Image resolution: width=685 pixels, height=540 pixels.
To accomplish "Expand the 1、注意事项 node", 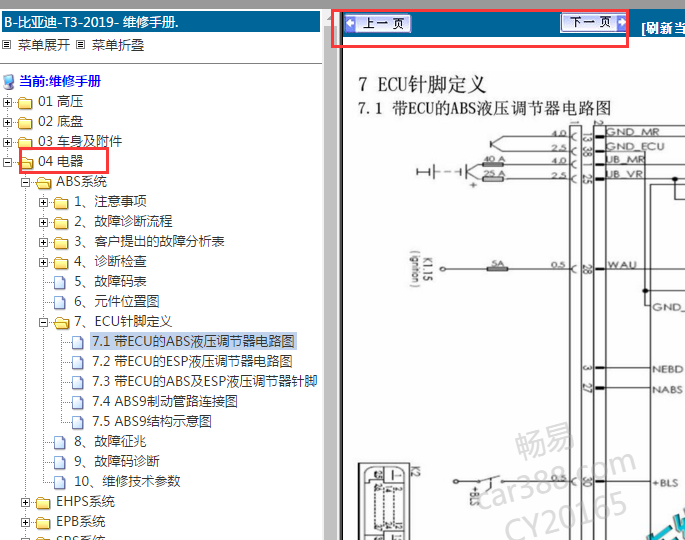I will [x=43, y=202].
